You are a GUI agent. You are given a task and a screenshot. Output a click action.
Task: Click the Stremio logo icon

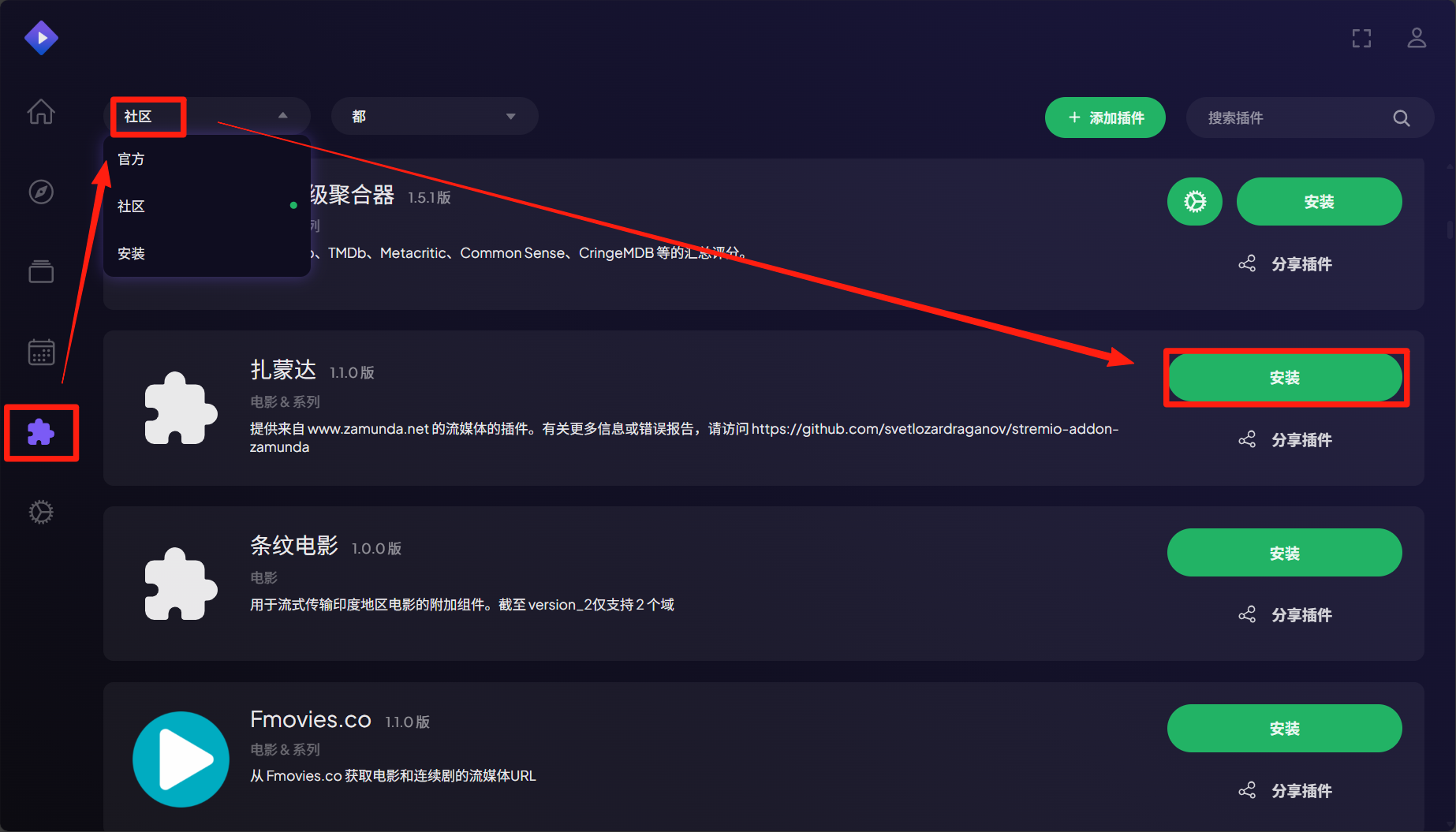pos(41,38)
